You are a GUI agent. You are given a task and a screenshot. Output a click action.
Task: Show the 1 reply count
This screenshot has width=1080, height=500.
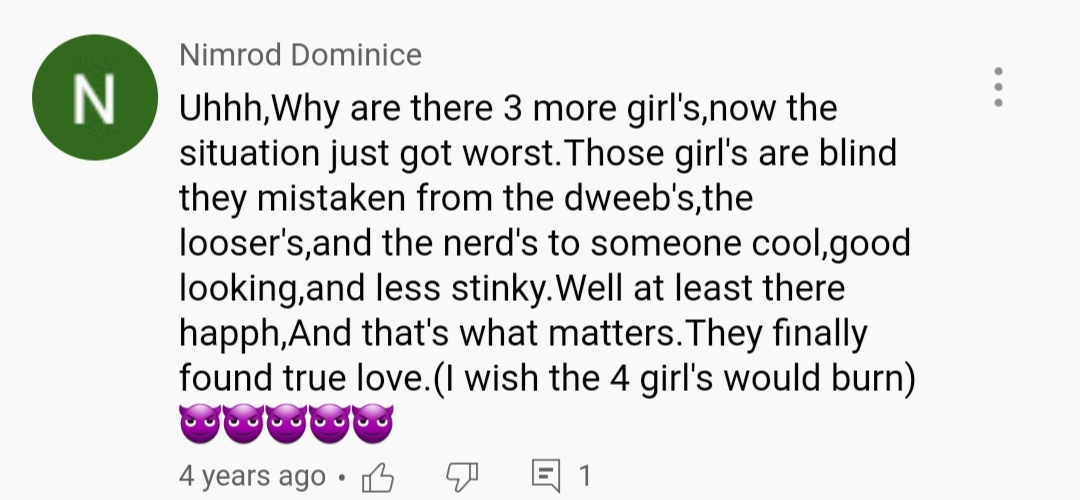(584, 476)
